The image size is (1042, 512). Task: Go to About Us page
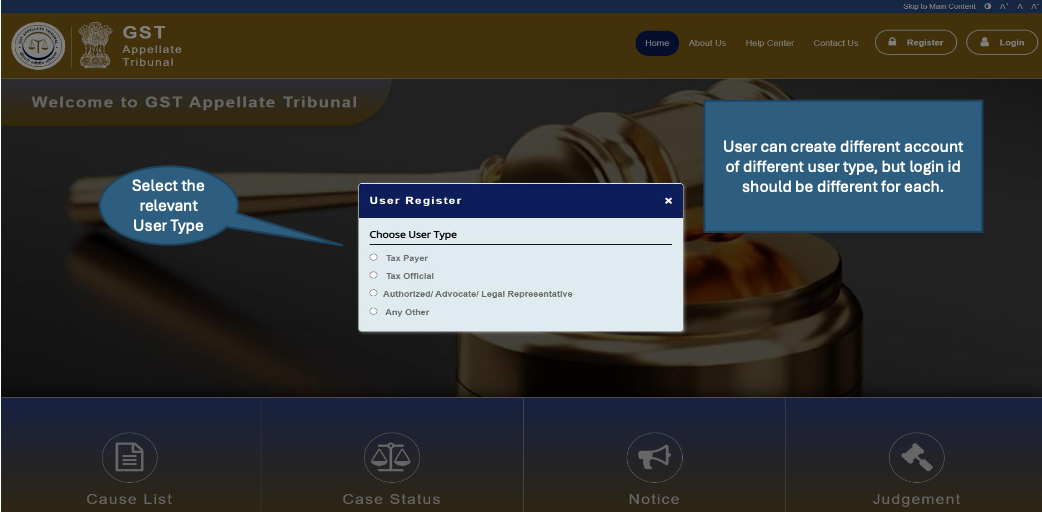tap(707, 43)
